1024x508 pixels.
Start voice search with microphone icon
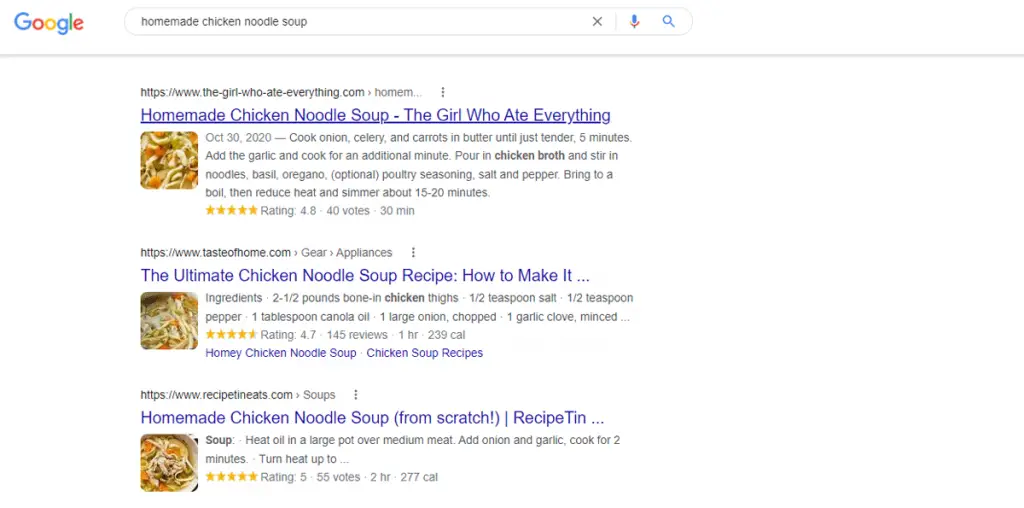[x=634, y=22]
